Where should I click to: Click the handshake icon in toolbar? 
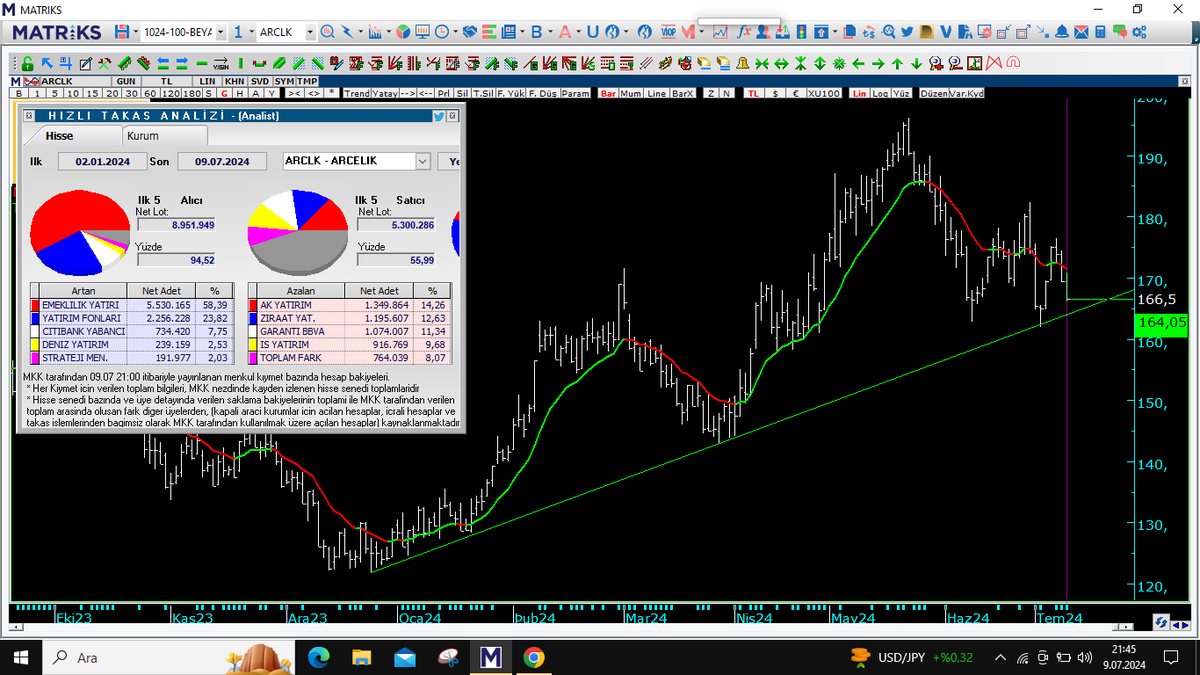pyautogui.click(x=469, y=31)
